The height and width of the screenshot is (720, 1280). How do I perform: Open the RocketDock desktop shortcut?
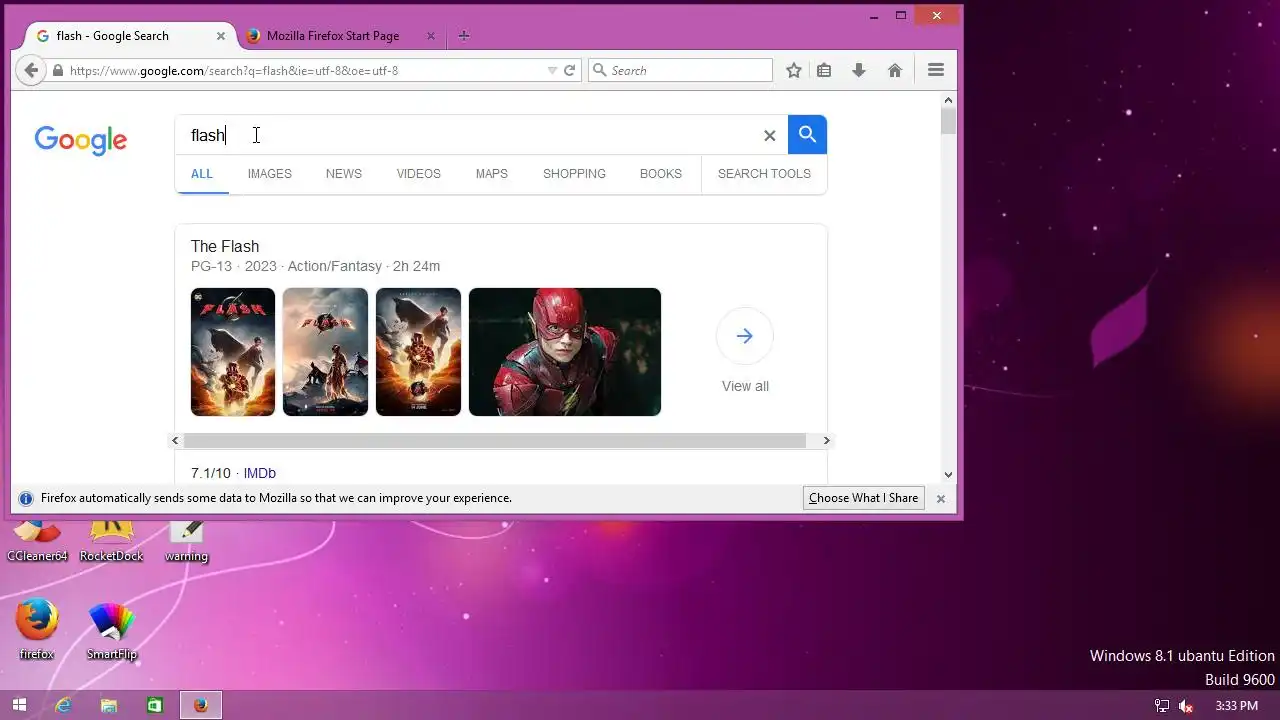pyautogui.click(x=112, y=541)
